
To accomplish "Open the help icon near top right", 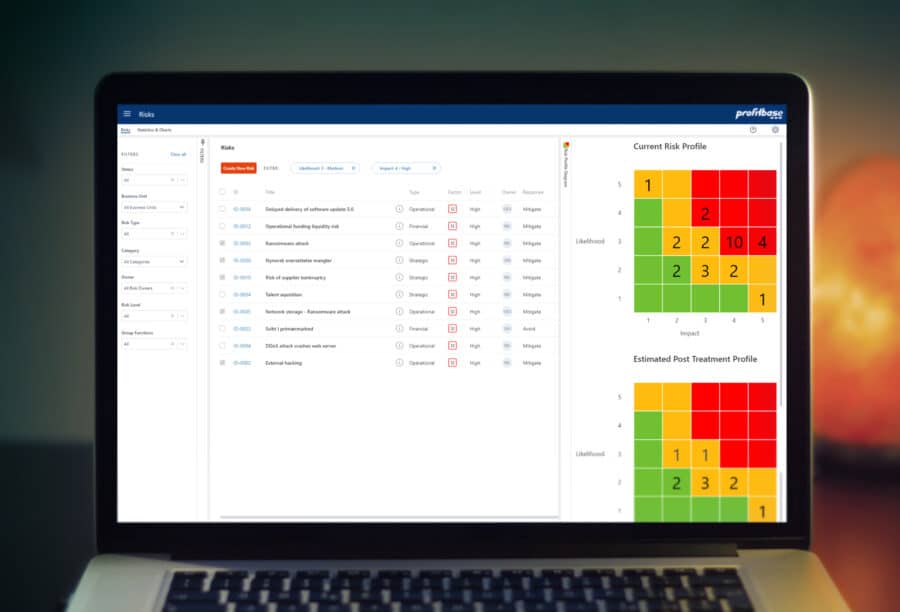I will tap(752, 130).
